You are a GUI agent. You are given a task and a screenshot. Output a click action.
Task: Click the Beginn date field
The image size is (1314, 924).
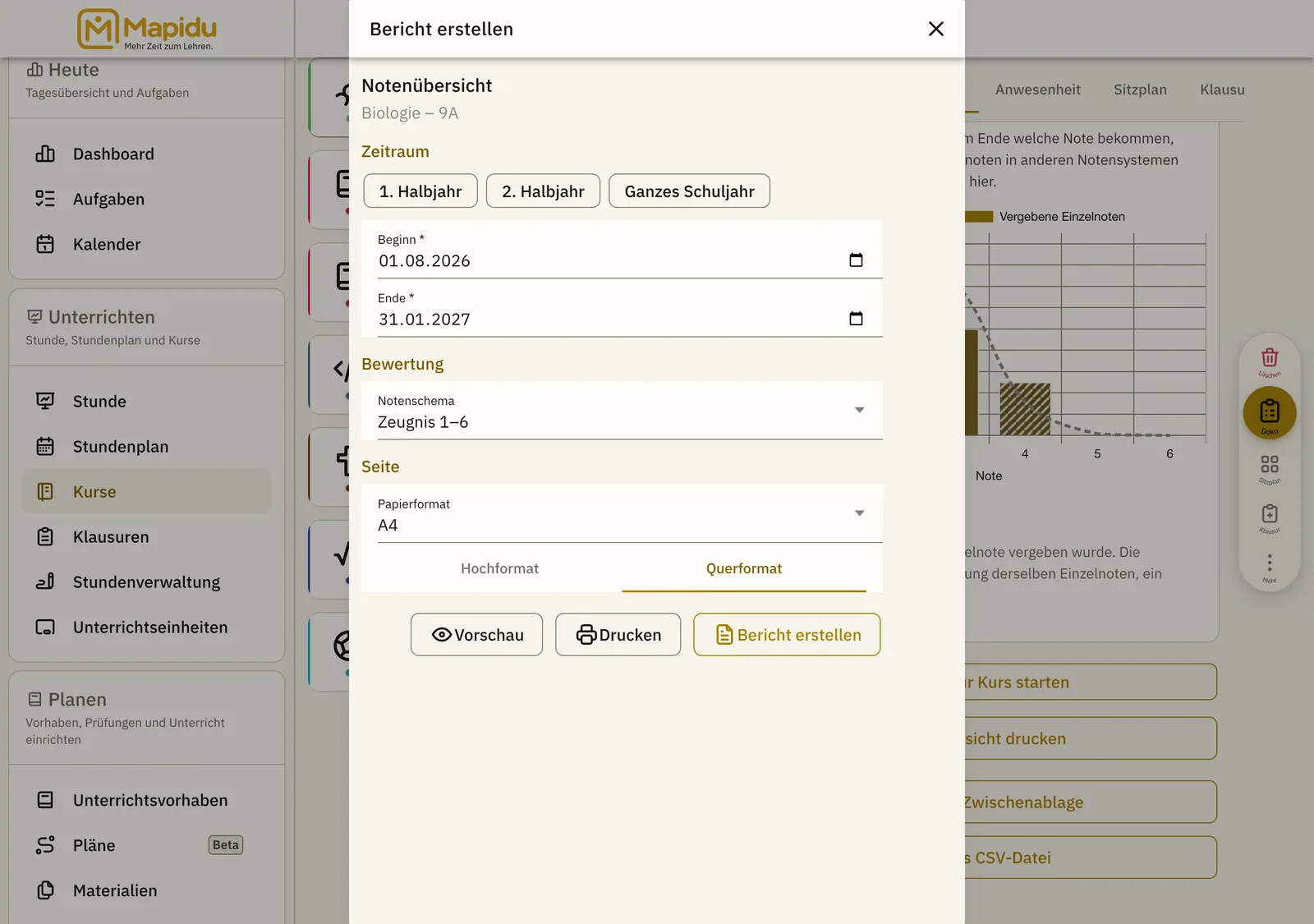click(x=622, y=250)
